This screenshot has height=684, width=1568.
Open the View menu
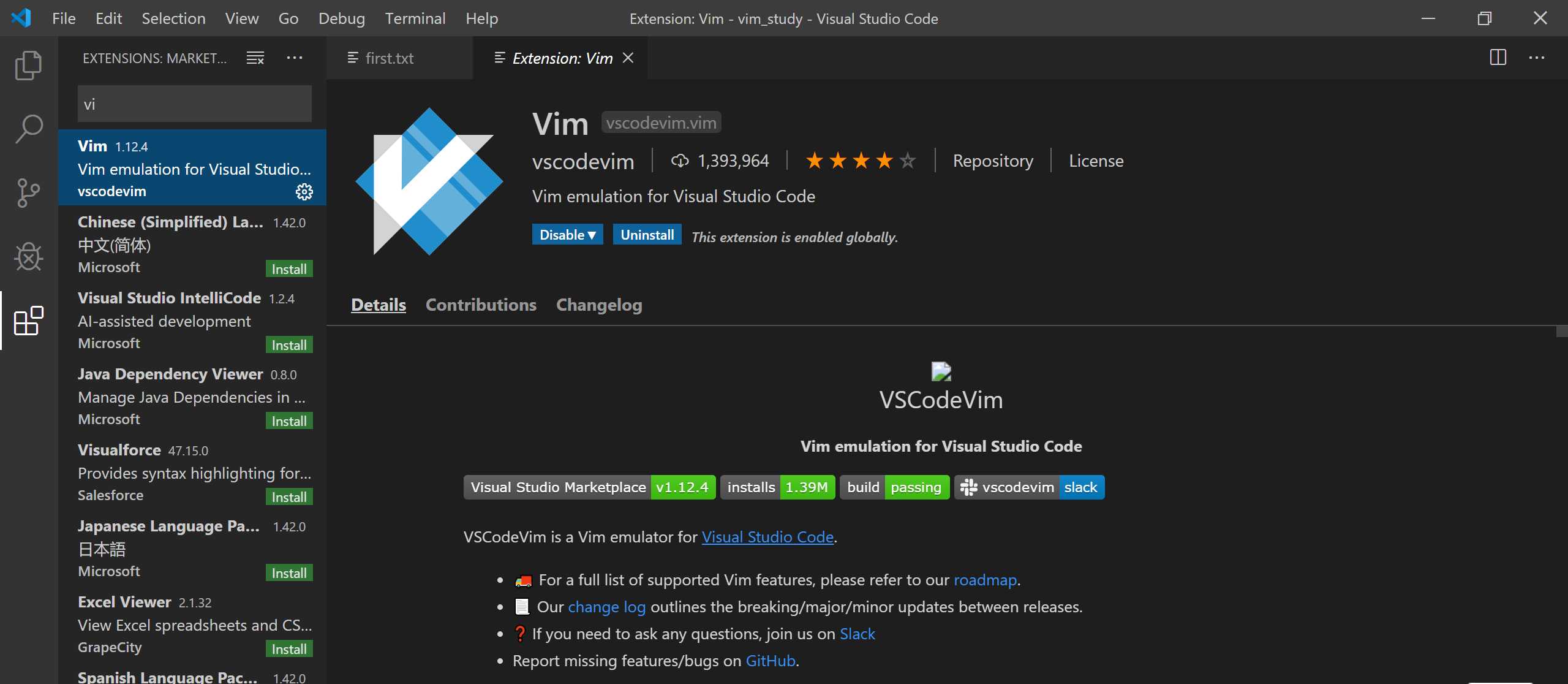click(241, 18)
